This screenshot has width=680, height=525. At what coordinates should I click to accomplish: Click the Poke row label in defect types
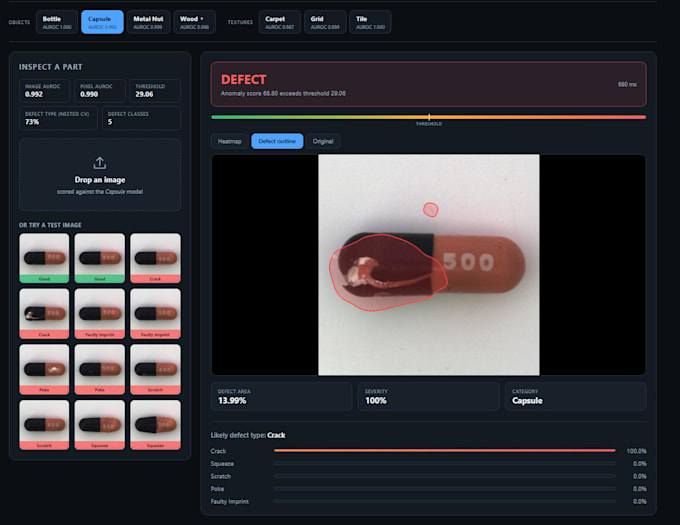(x=217, y=489)
